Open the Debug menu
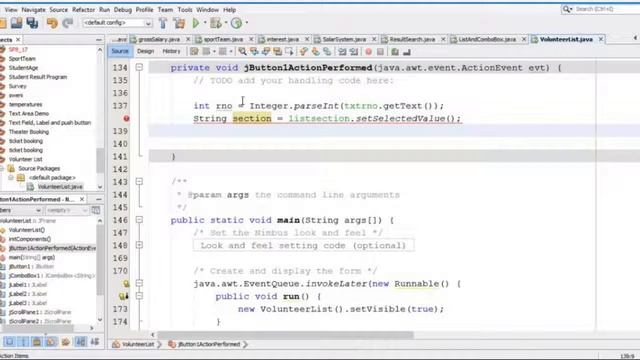Image resolution: width=640 pixels, height=360 pixels. (122, 9)
